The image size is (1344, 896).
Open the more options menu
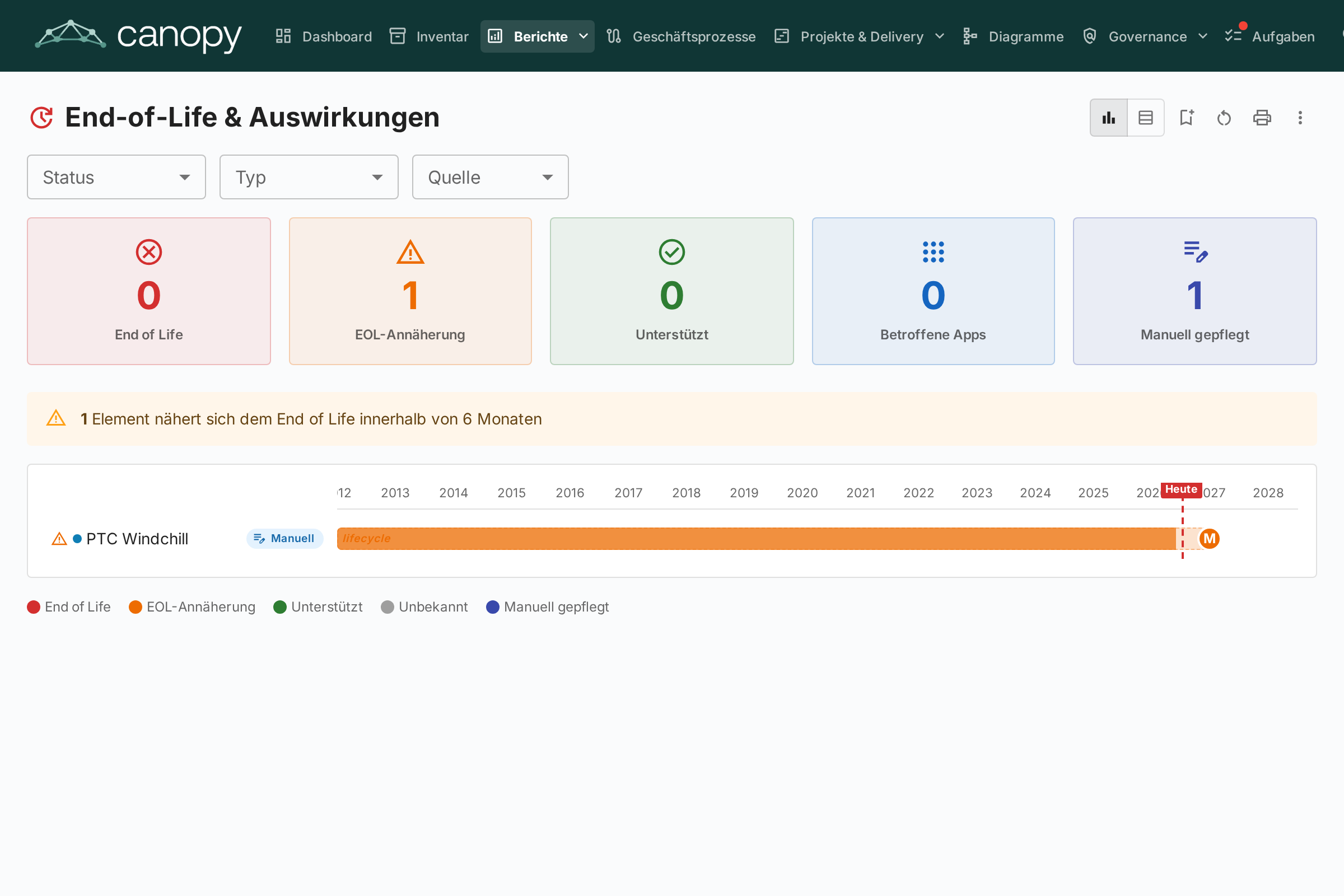tap(1300, 118)
